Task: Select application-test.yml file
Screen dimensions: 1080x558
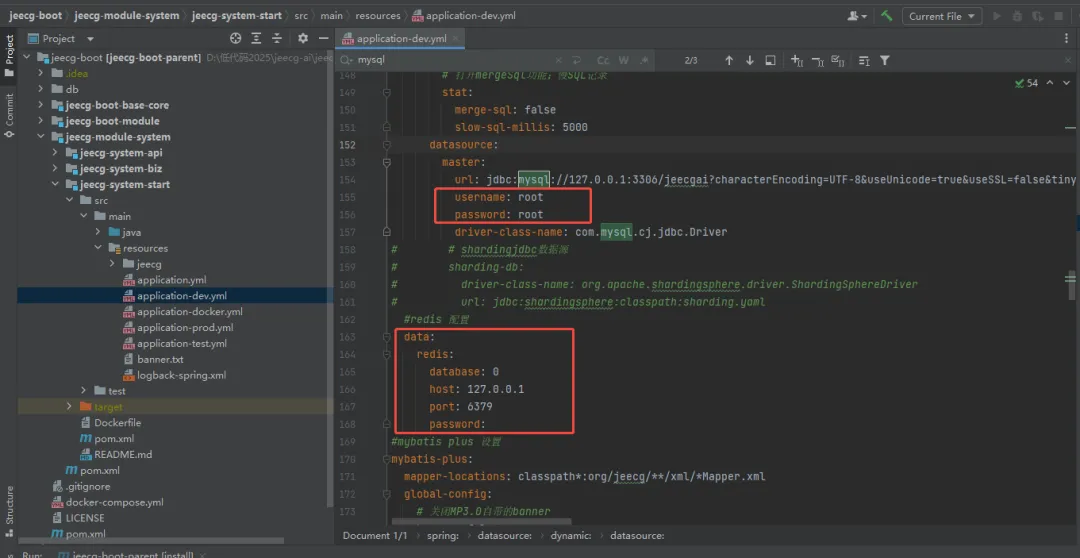Action: click(182, 343)
